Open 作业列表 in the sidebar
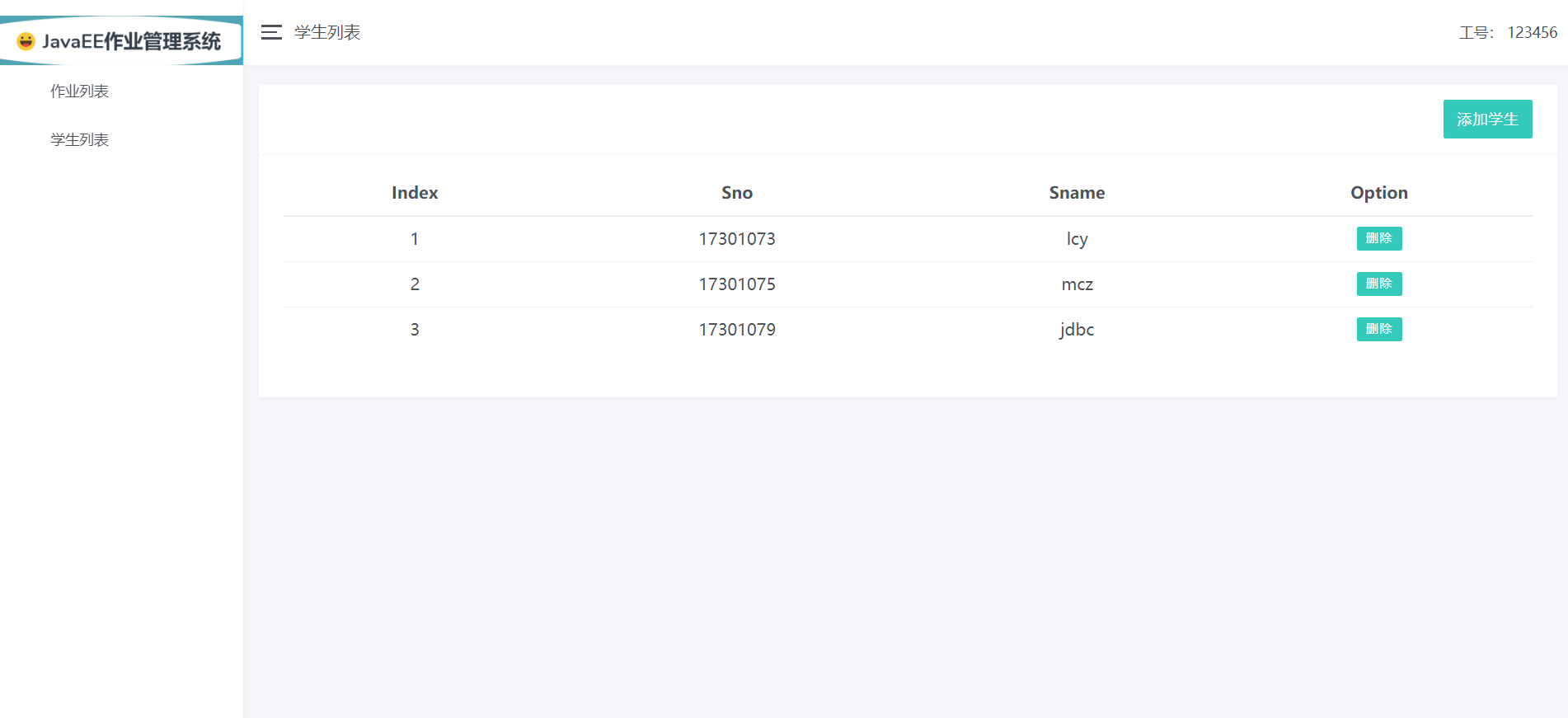The image size is (1568, 718). point(80,92)
